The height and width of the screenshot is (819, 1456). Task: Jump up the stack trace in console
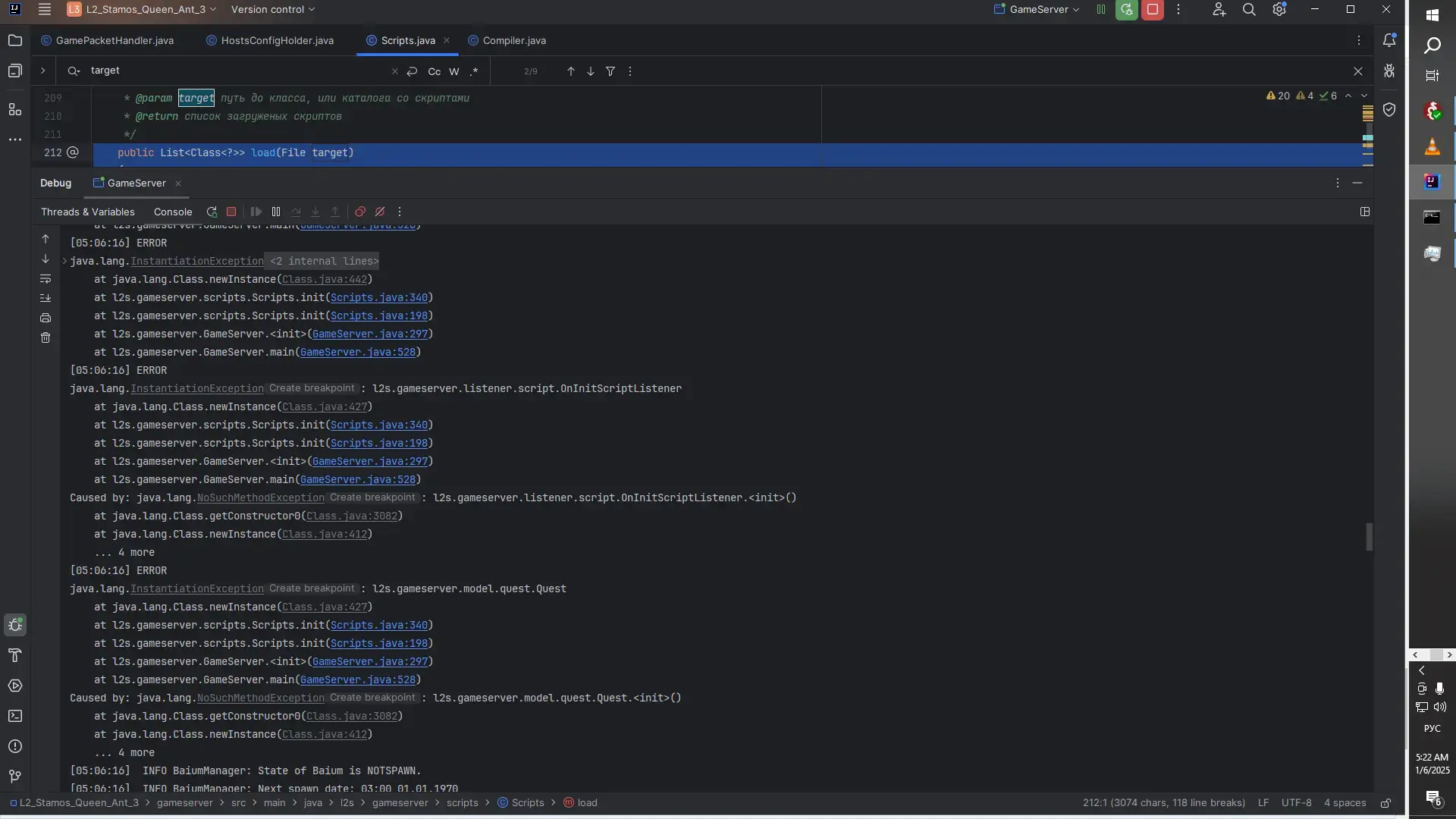45,239
